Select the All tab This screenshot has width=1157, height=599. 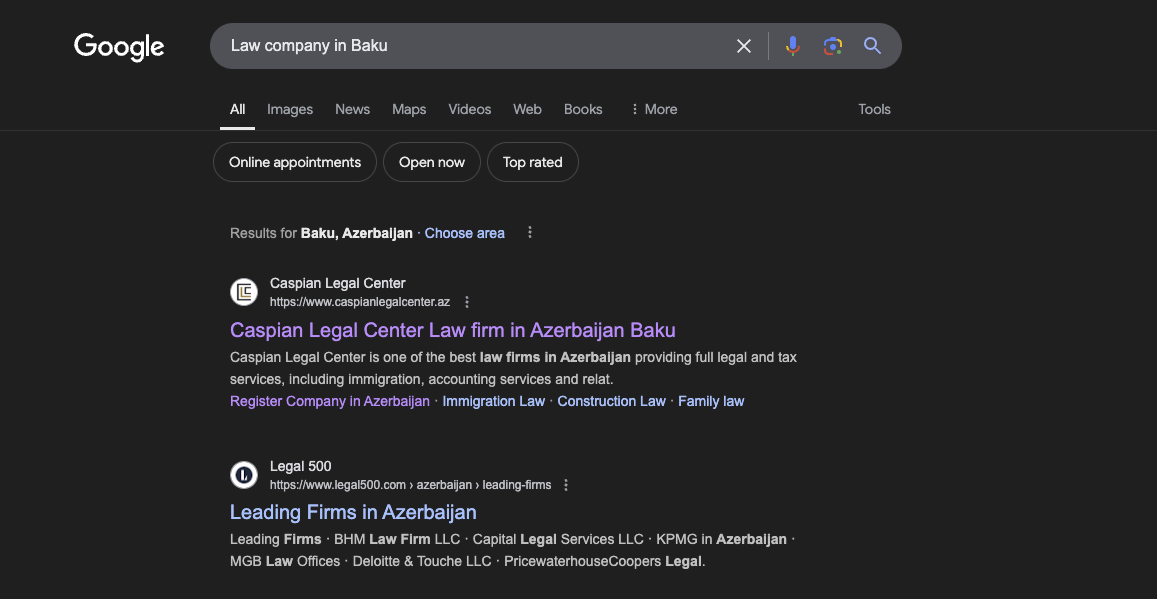pyautogui.click(x=238, y=109)
